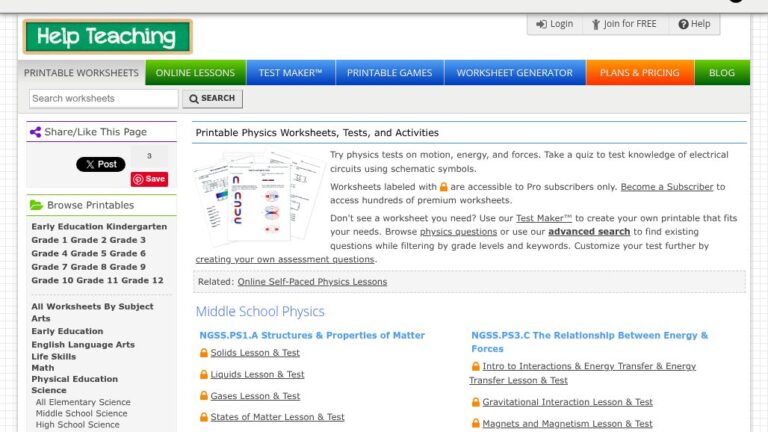Click the share count bubble showing 3
Viewport: 768px width, 432px height.
(x=149, y=156)
